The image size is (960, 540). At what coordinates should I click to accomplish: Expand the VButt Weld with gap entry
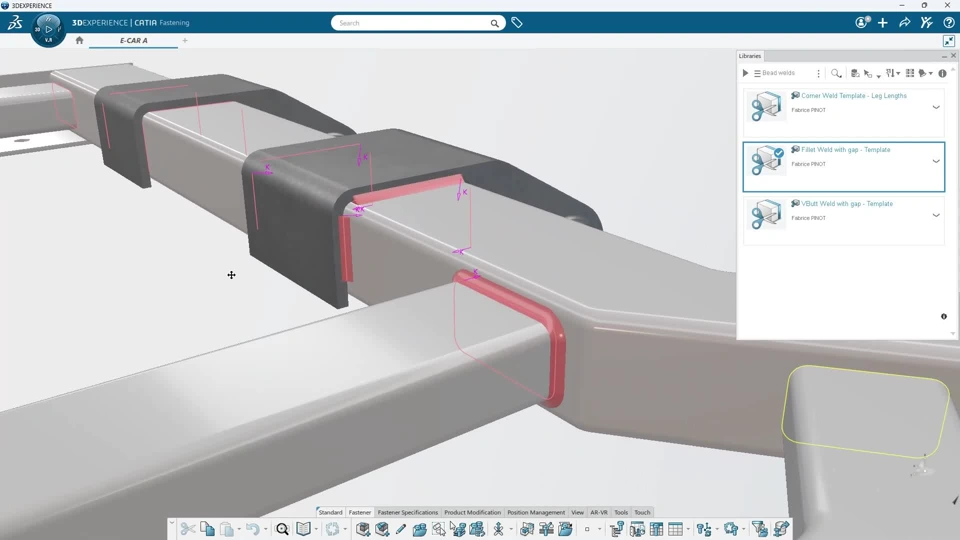(x=936, y=215)
